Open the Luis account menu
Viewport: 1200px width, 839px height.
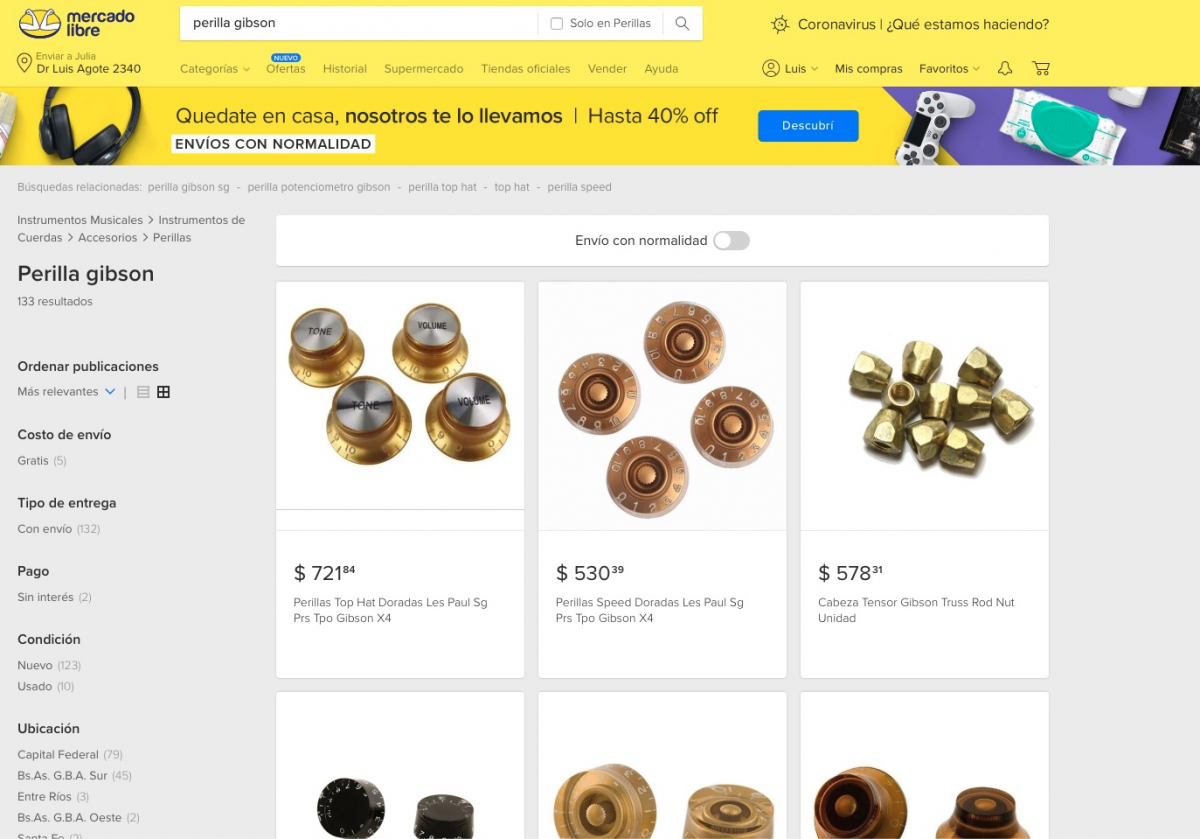[x=790, y=68]
